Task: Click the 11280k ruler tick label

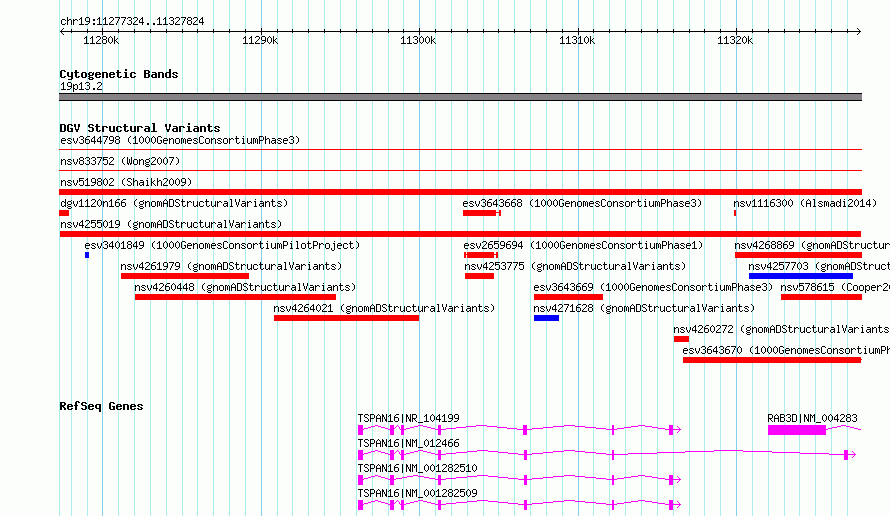Action: click(x=101, y=40)
